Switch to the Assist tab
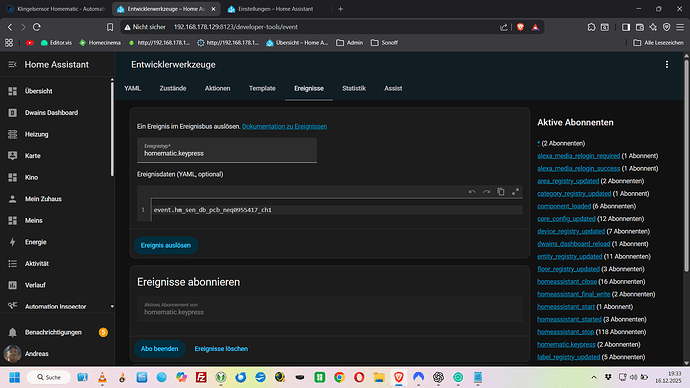 tap(393, 88)
